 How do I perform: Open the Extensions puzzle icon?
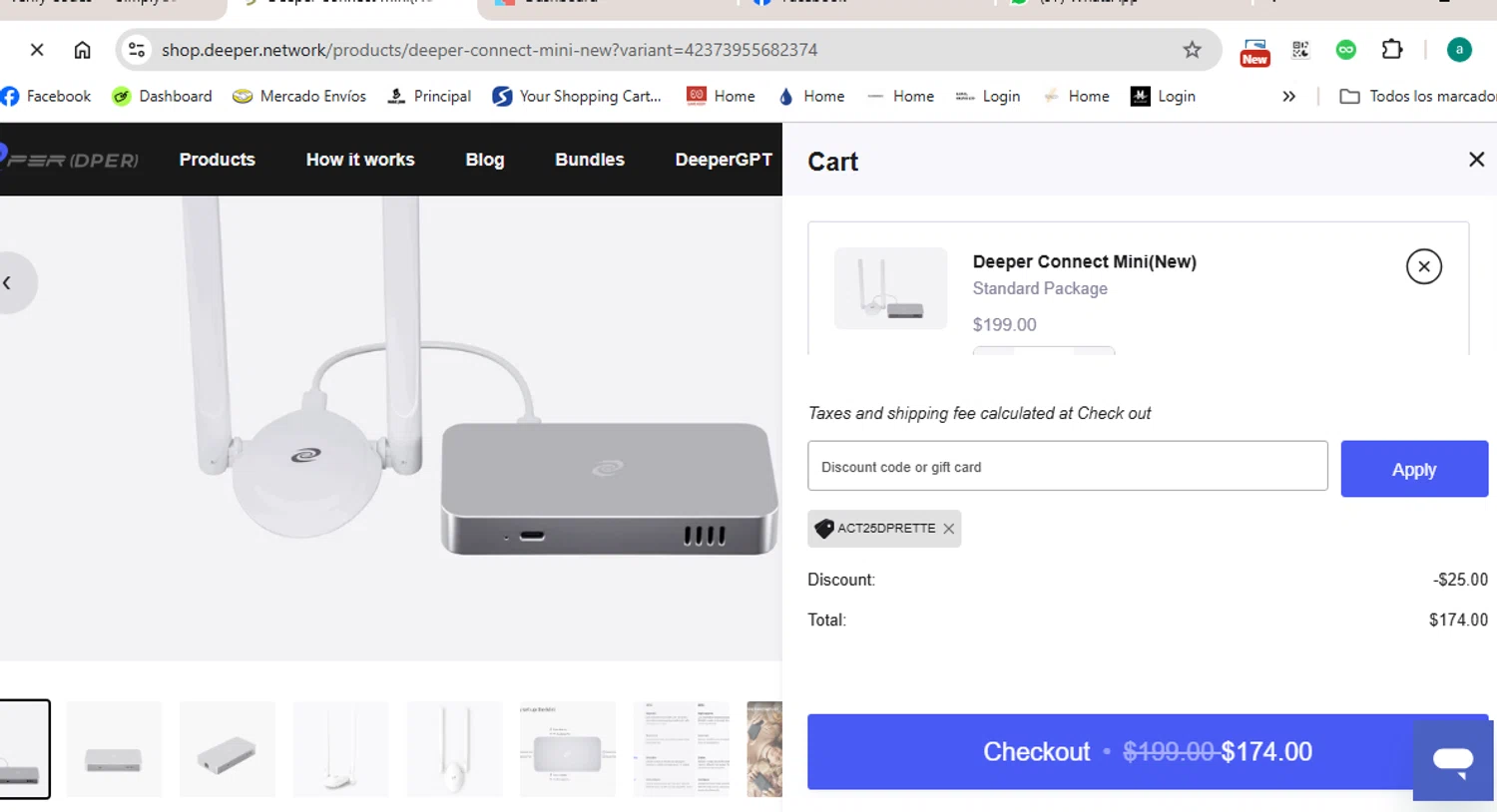click(1392, 50)
